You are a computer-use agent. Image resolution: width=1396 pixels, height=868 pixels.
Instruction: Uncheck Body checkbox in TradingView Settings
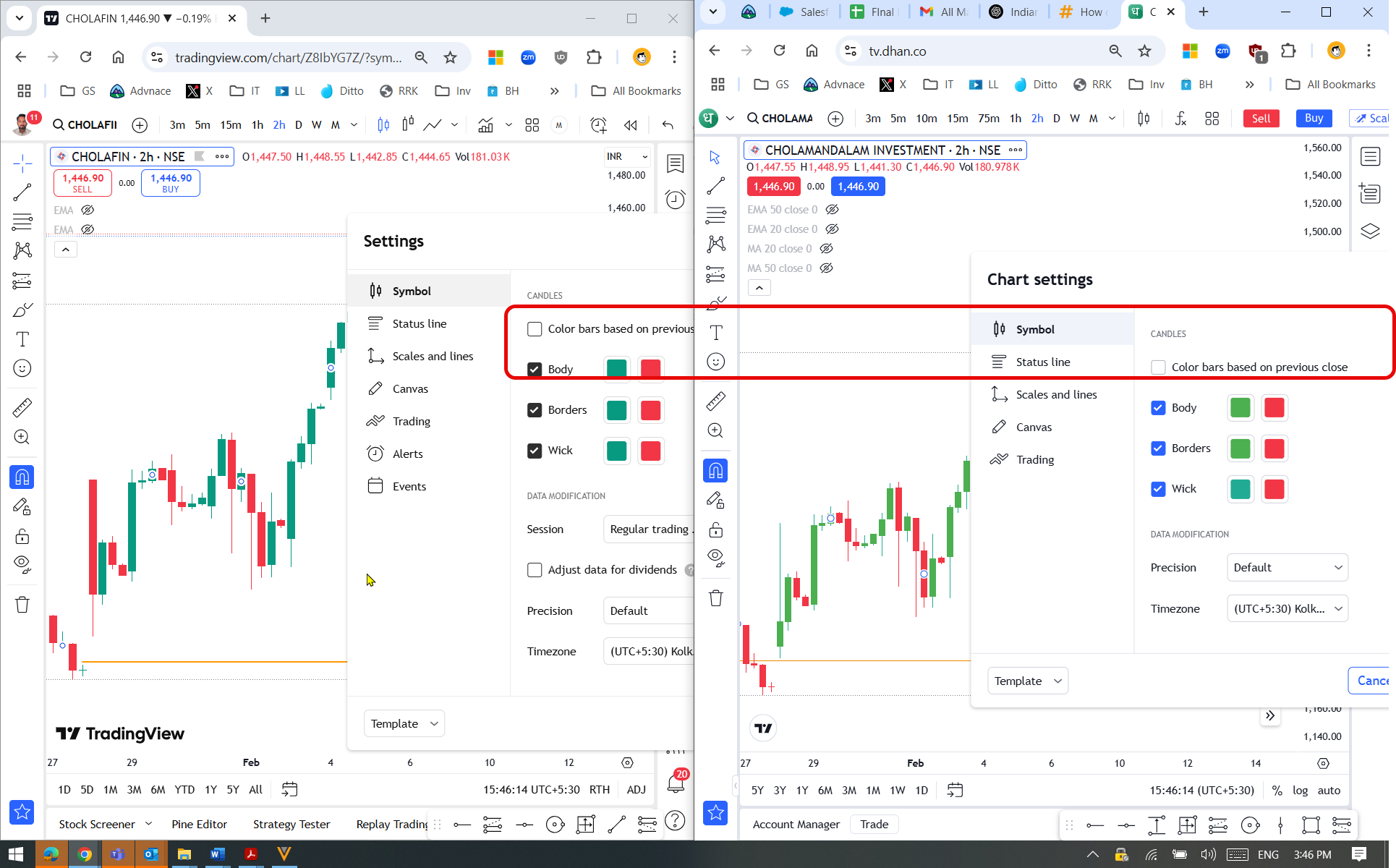535,369
